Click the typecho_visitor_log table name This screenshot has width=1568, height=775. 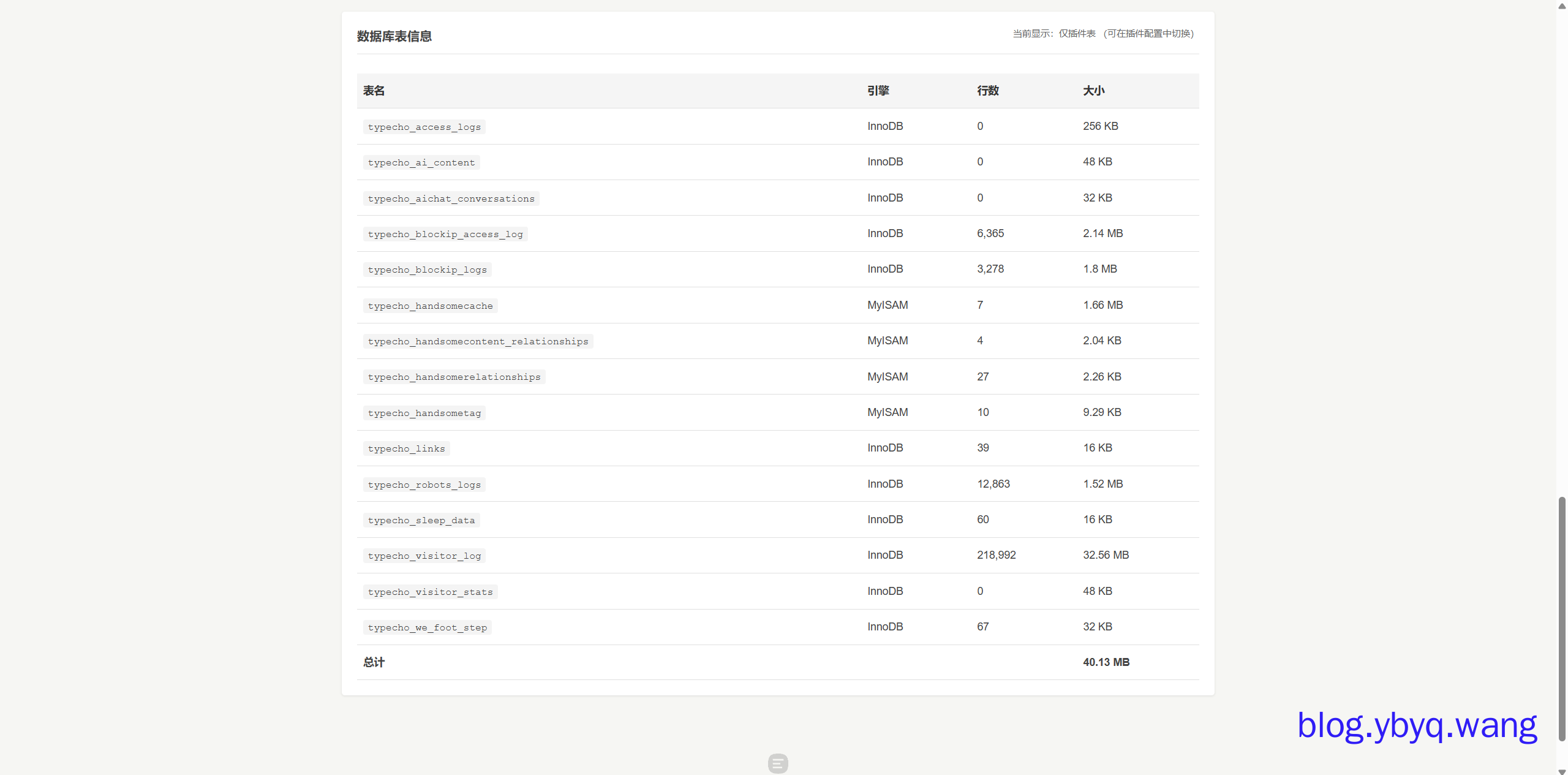click(424, 556)
